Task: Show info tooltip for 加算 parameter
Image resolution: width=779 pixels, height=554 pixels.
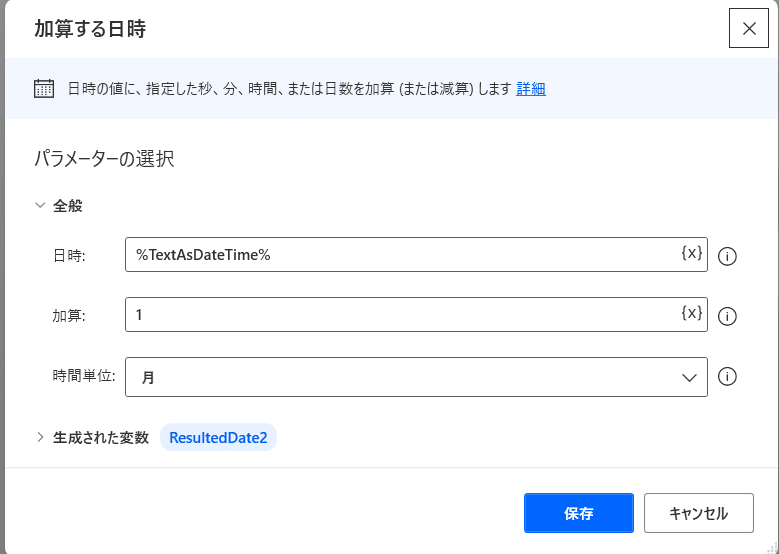Action: (727, 317)
